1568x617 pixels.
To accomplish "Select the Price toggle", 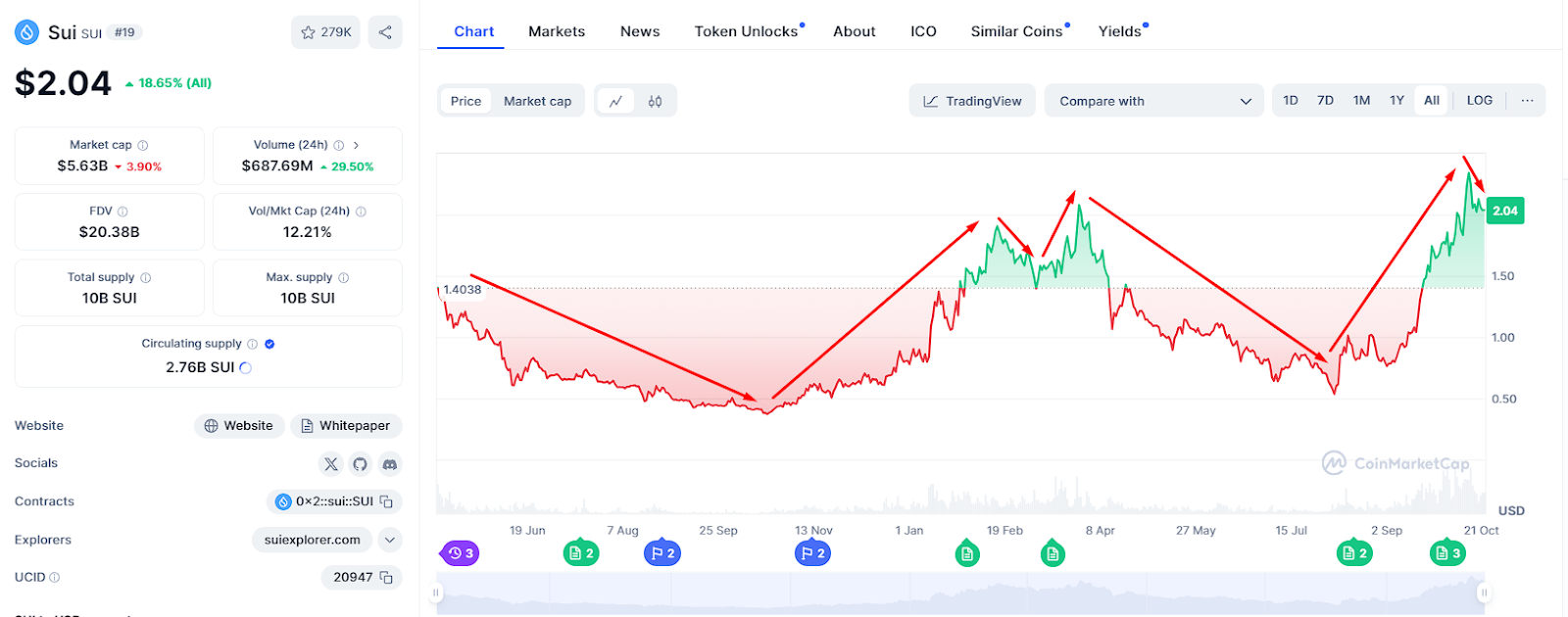I will pyautogui.click(x=465, y=101).
